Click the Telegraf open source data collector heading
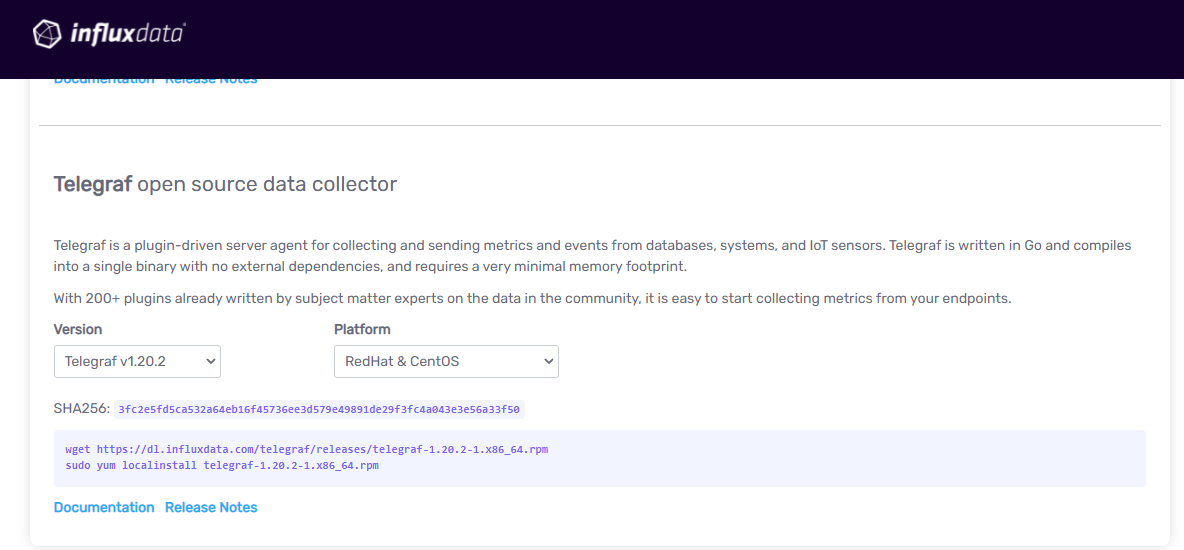 click(x=225, y=184)
